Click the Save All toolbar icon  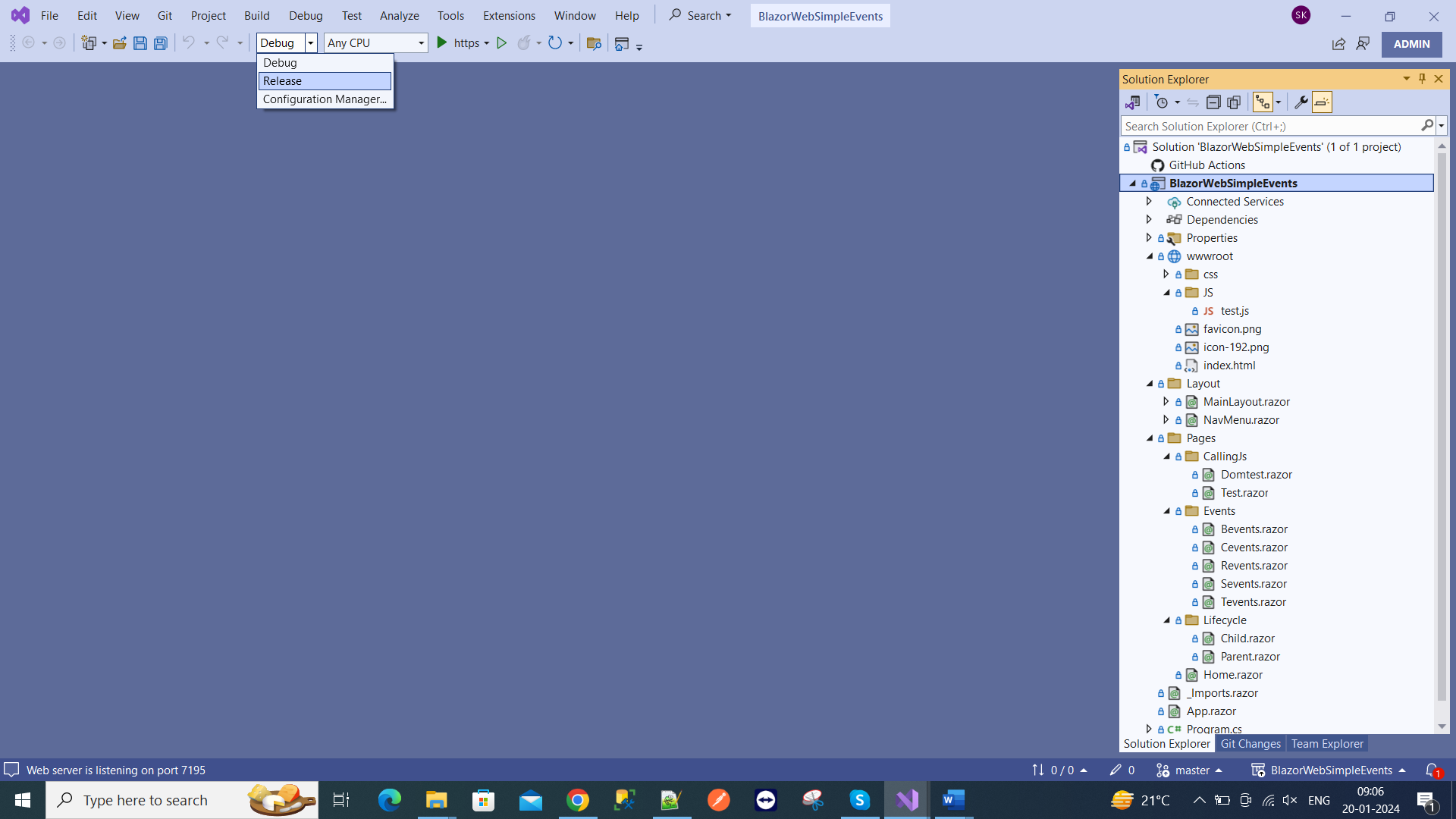coord(161,43)
